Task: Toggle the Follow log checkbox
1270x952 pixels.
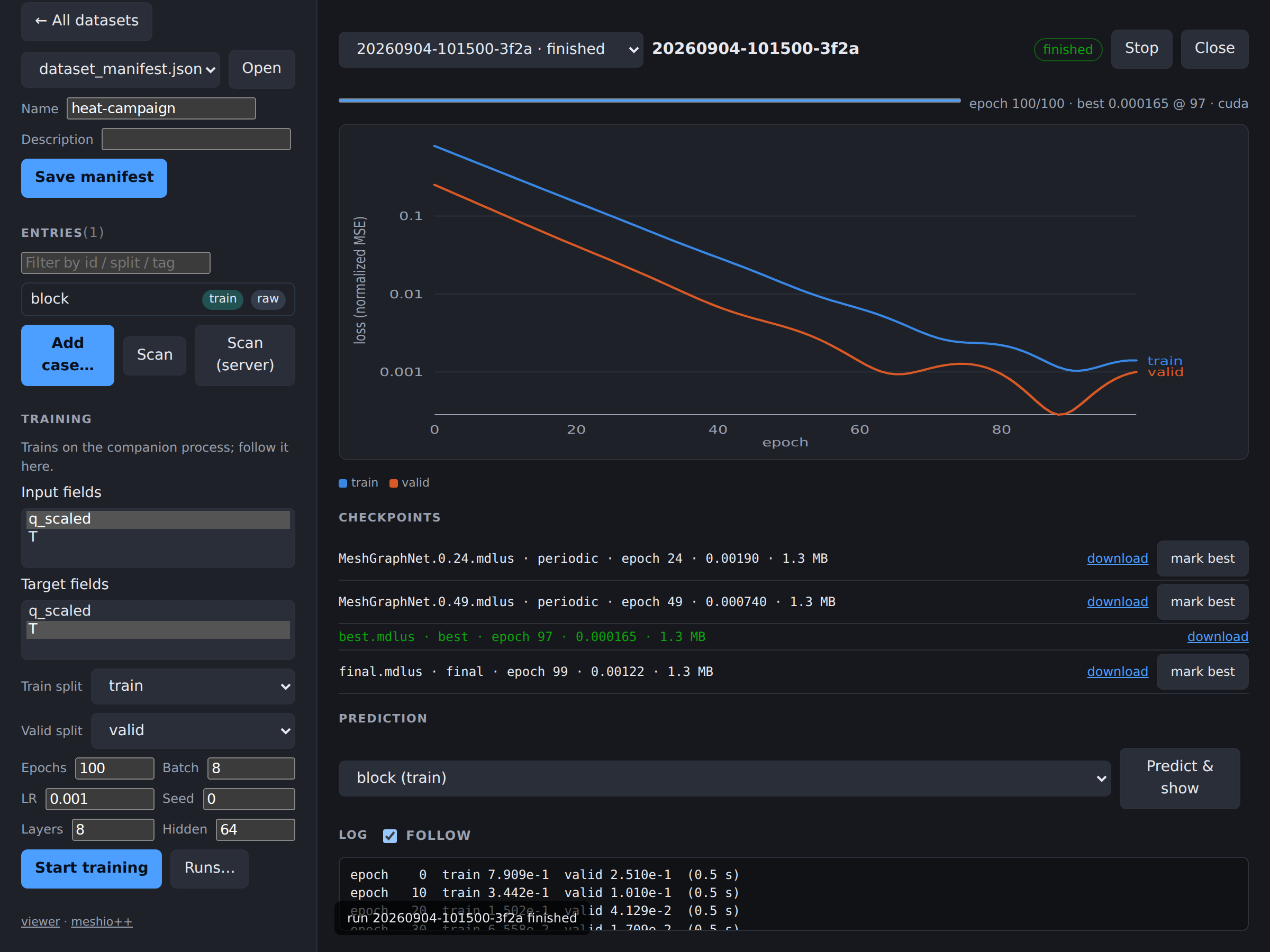Action: [390, 836]
